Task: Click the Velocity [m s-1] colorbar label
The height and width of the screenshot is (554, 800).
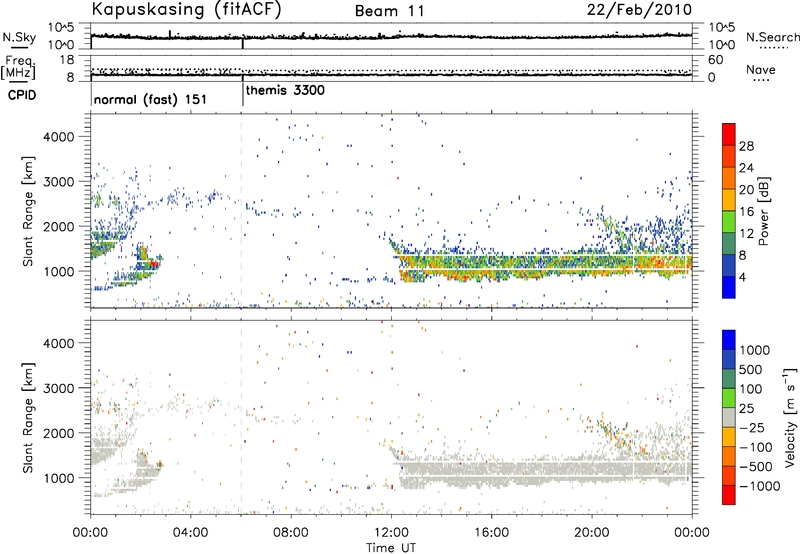Action: coord(790,417)
